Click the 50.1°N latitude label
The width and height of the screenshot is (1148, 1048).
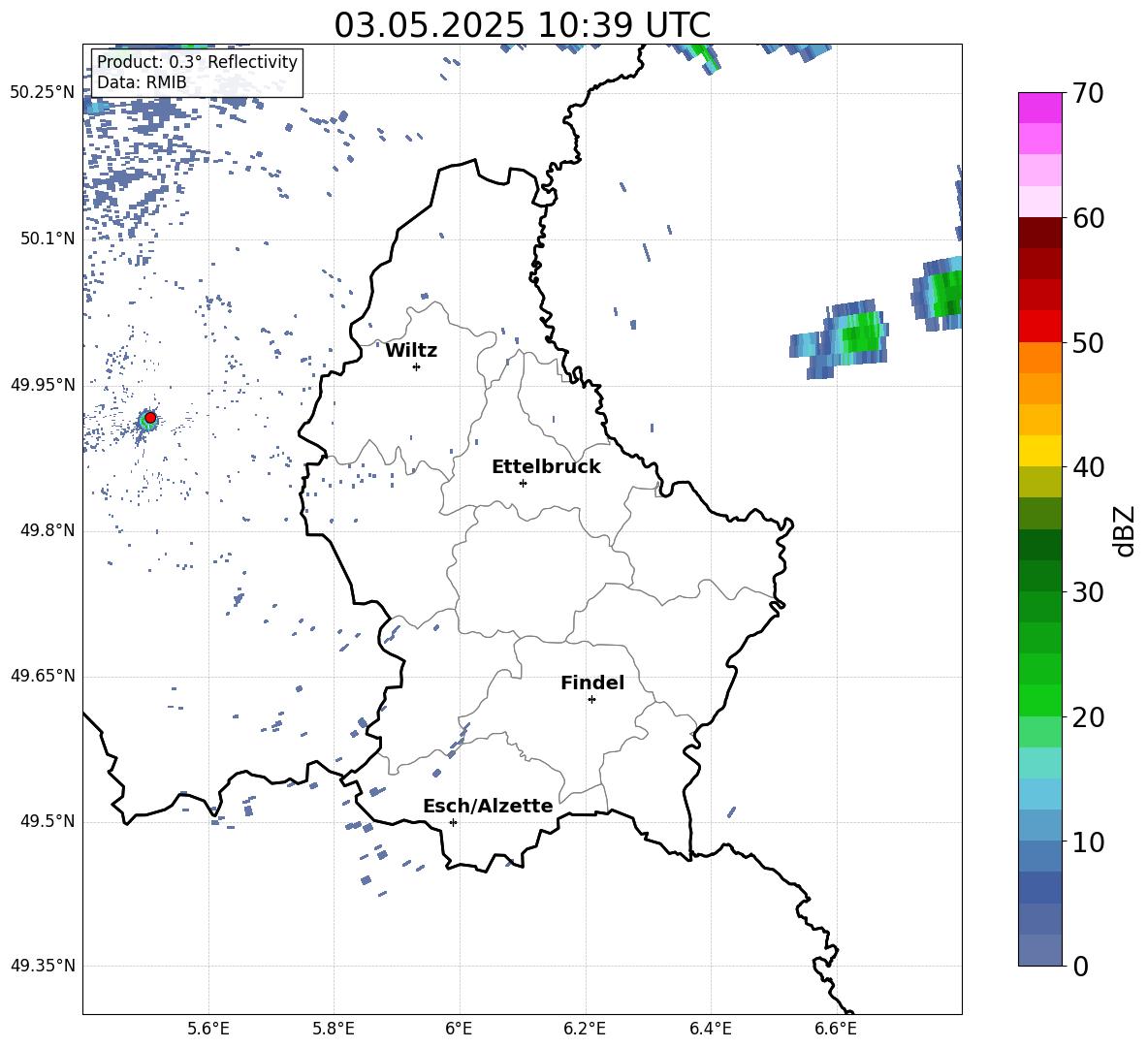click(x=48, y=238)
